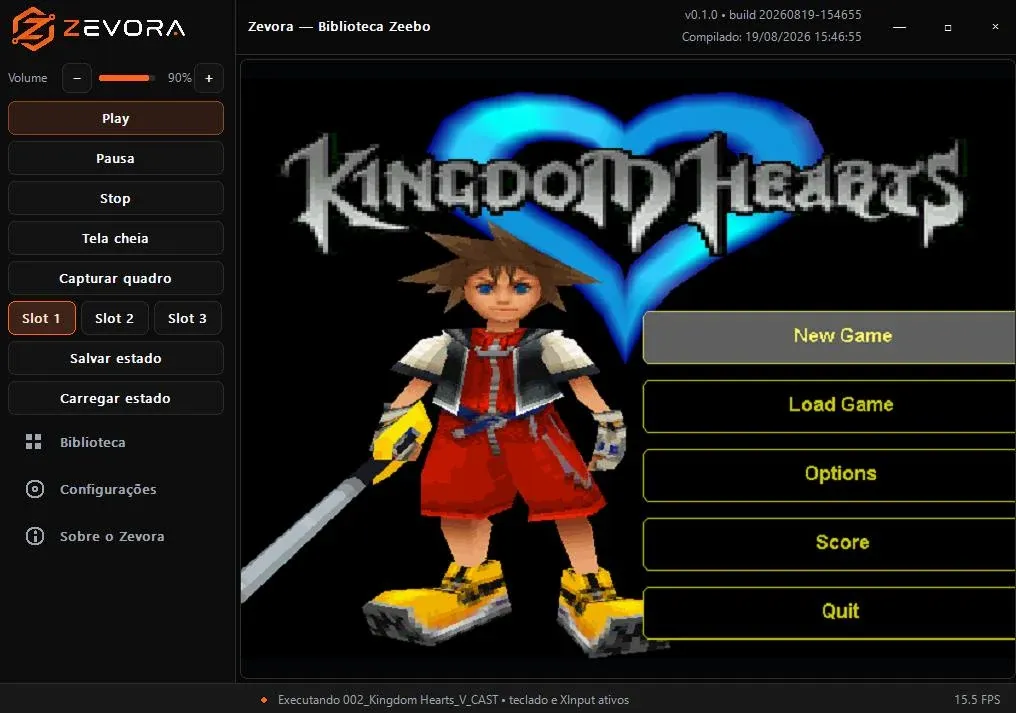The image size is (1016, 713).
Task: Click the Zevora logo icon
Action: coord(33,27)
